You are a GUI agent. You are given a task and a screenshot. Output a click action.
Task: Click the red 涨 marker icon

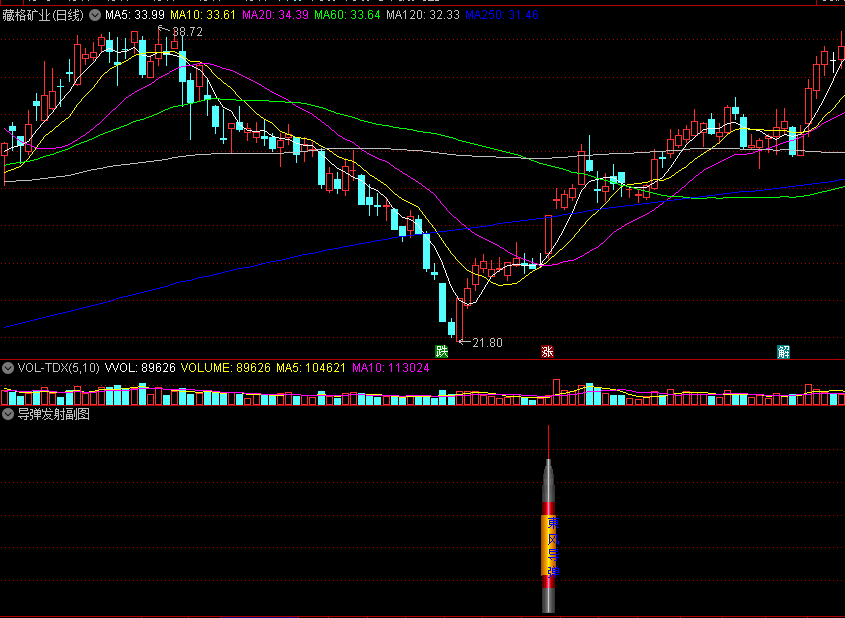[548, 352]
